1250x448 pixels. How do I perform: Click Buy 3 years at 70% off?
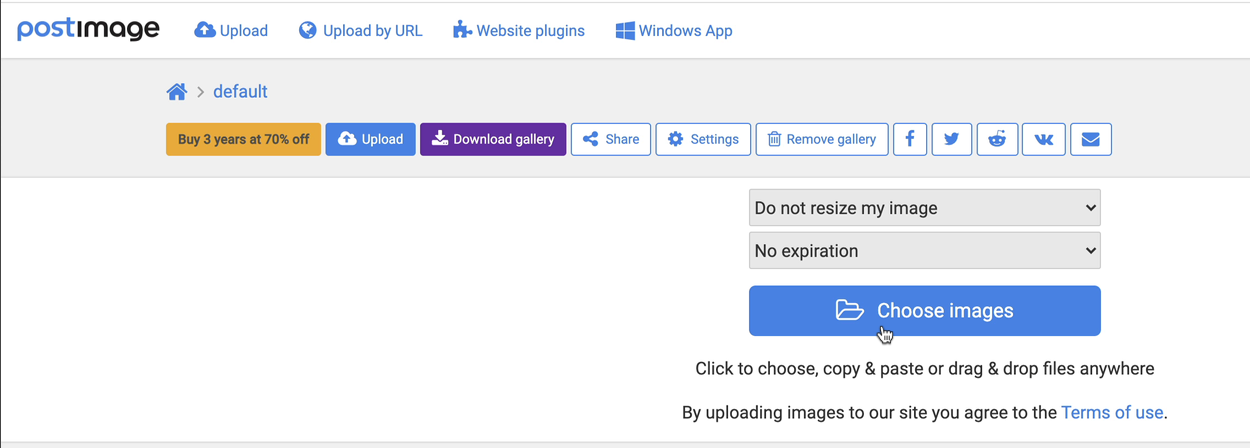pyautogui.click(x=243, y=139)
